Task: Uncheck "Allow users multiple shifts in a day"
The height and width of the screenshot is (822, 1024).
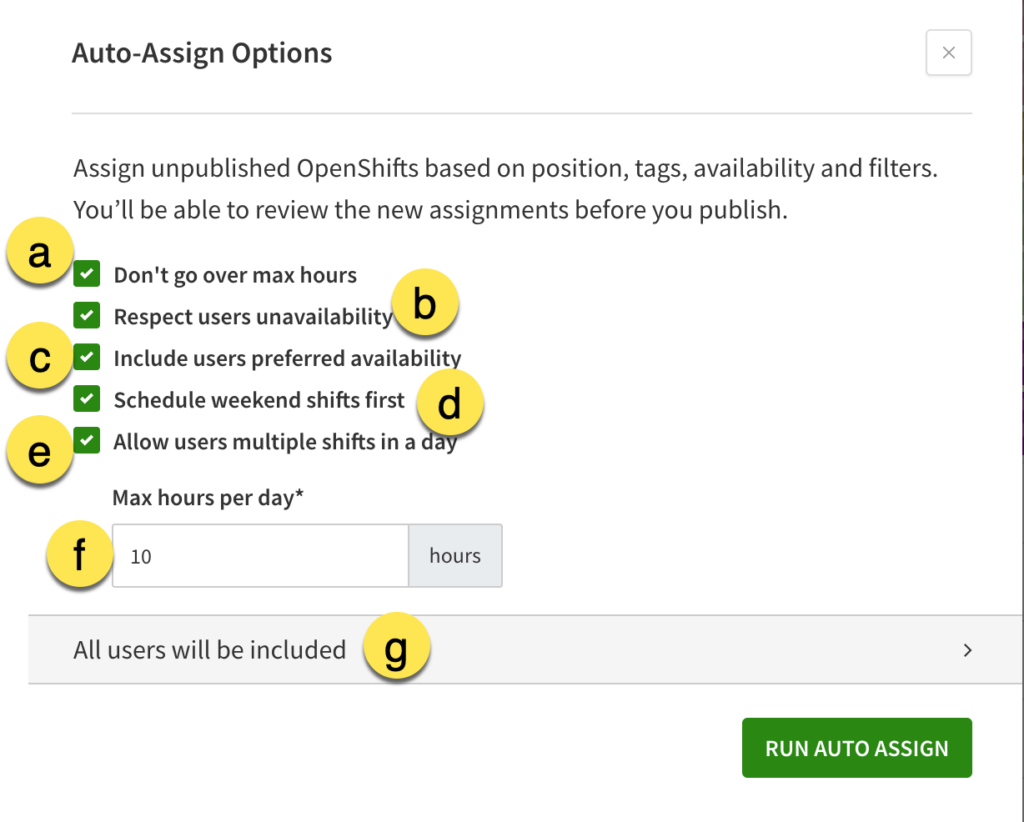Action: point(86,440)
